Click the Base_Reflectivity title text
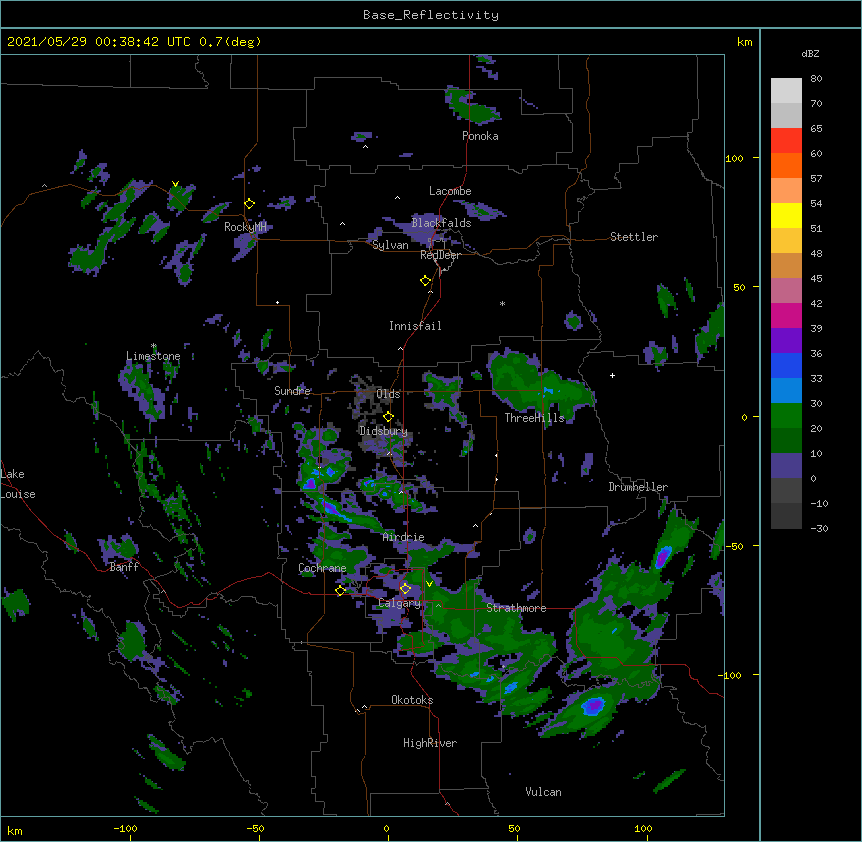862x842 pixels. 431,15
